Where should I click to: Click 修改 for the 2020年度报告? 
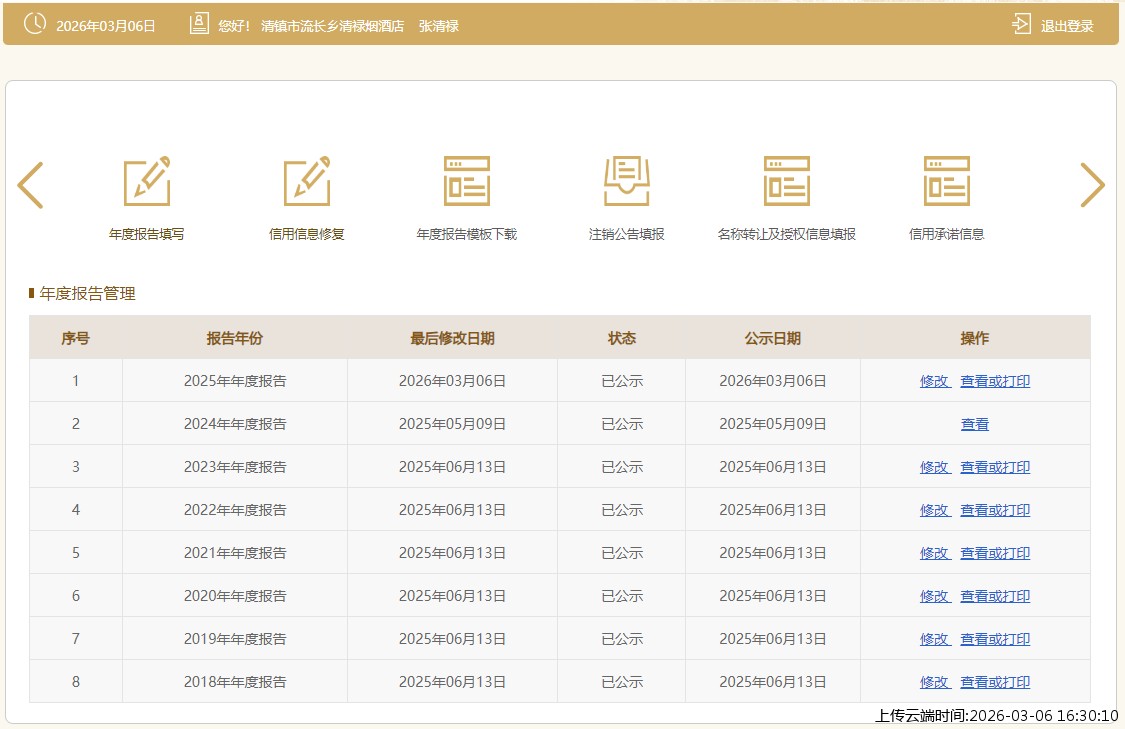click(x=935, y=596)
